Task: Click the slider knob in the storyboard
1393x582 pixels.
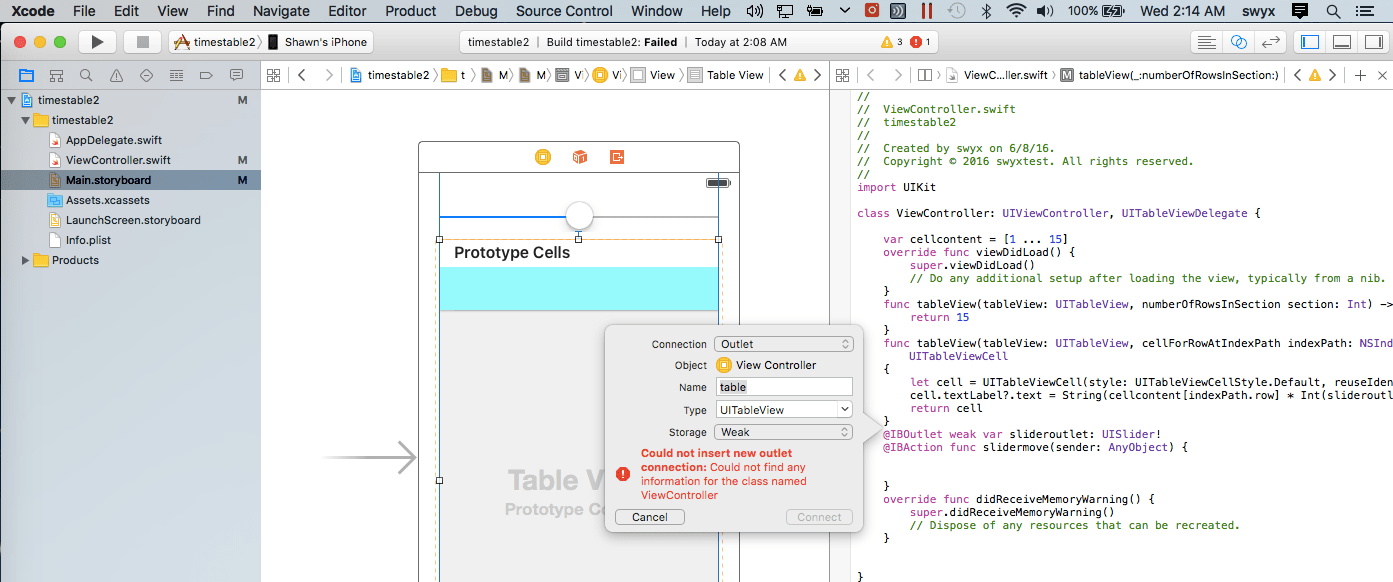Action: [579, 215]
